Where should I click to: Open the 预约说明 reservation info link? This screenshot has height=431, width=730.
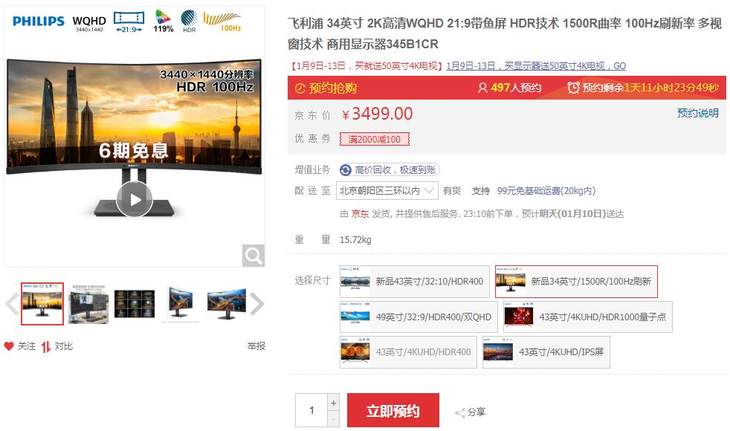[x=697, y=113]
